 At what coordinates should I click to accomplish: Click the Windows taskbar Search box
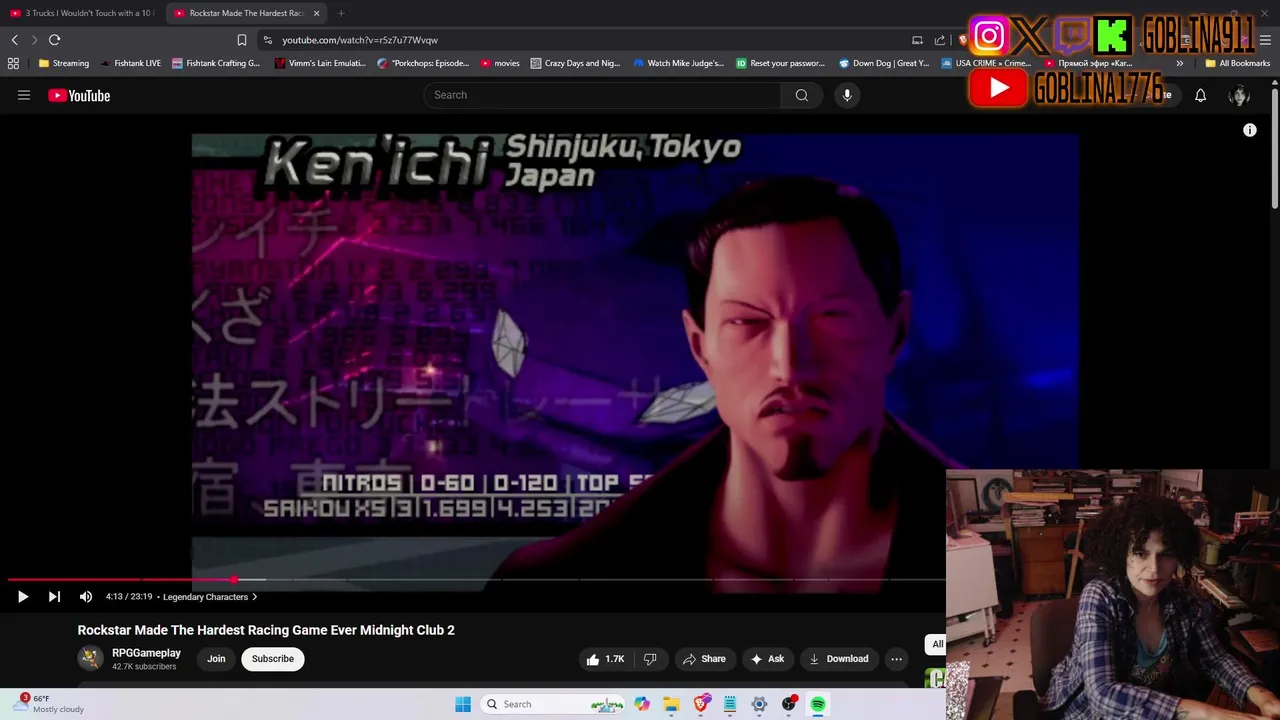click(550, 704)
